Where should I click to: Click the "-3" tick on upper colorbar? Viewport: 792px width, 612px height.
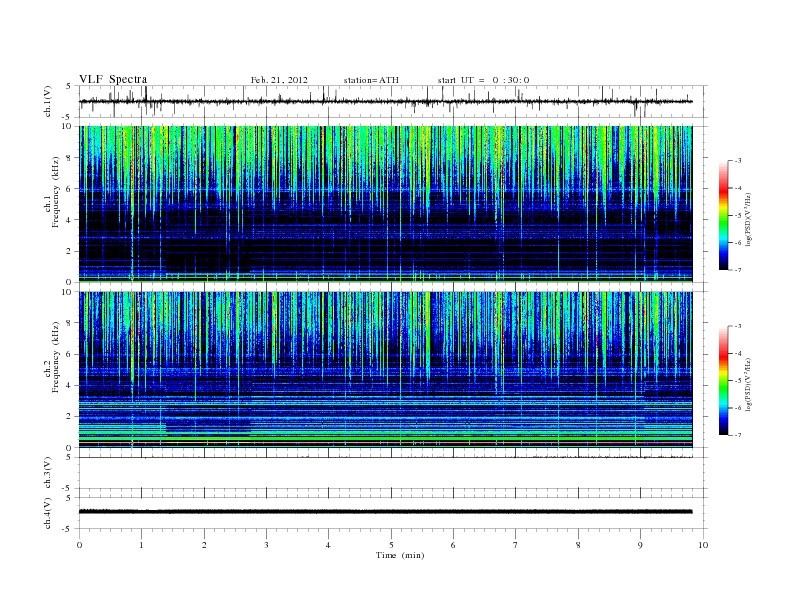pyautogui.click(x=738, y=161)
